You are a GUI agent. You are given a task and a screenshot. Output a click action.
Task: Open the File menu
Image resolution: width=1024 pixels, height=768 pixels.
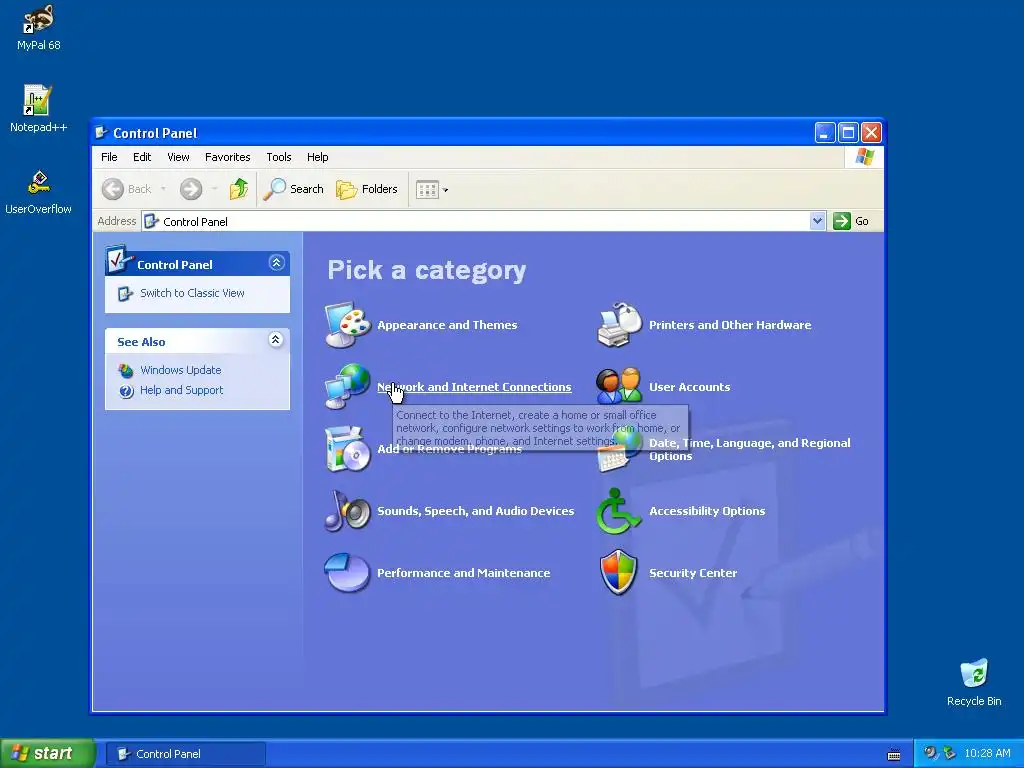pos(109,157)
